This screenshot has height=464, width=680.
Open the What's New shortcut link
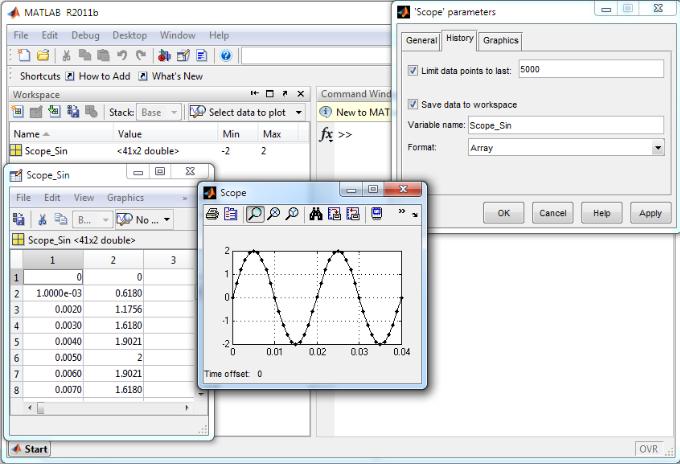tap(171, 76)
